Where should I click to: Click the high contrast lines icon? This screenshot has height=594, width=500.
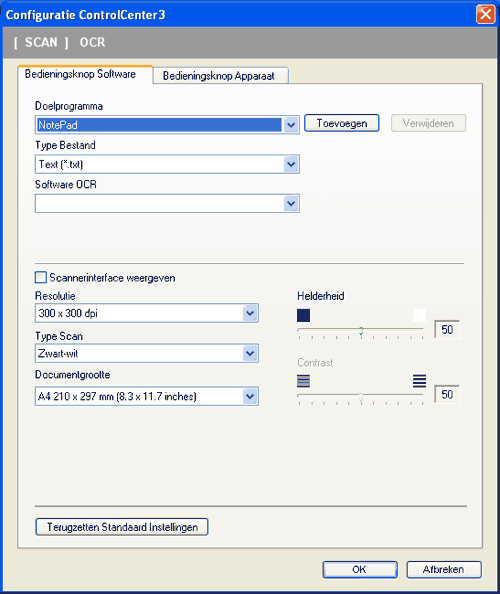pos(419,381)
